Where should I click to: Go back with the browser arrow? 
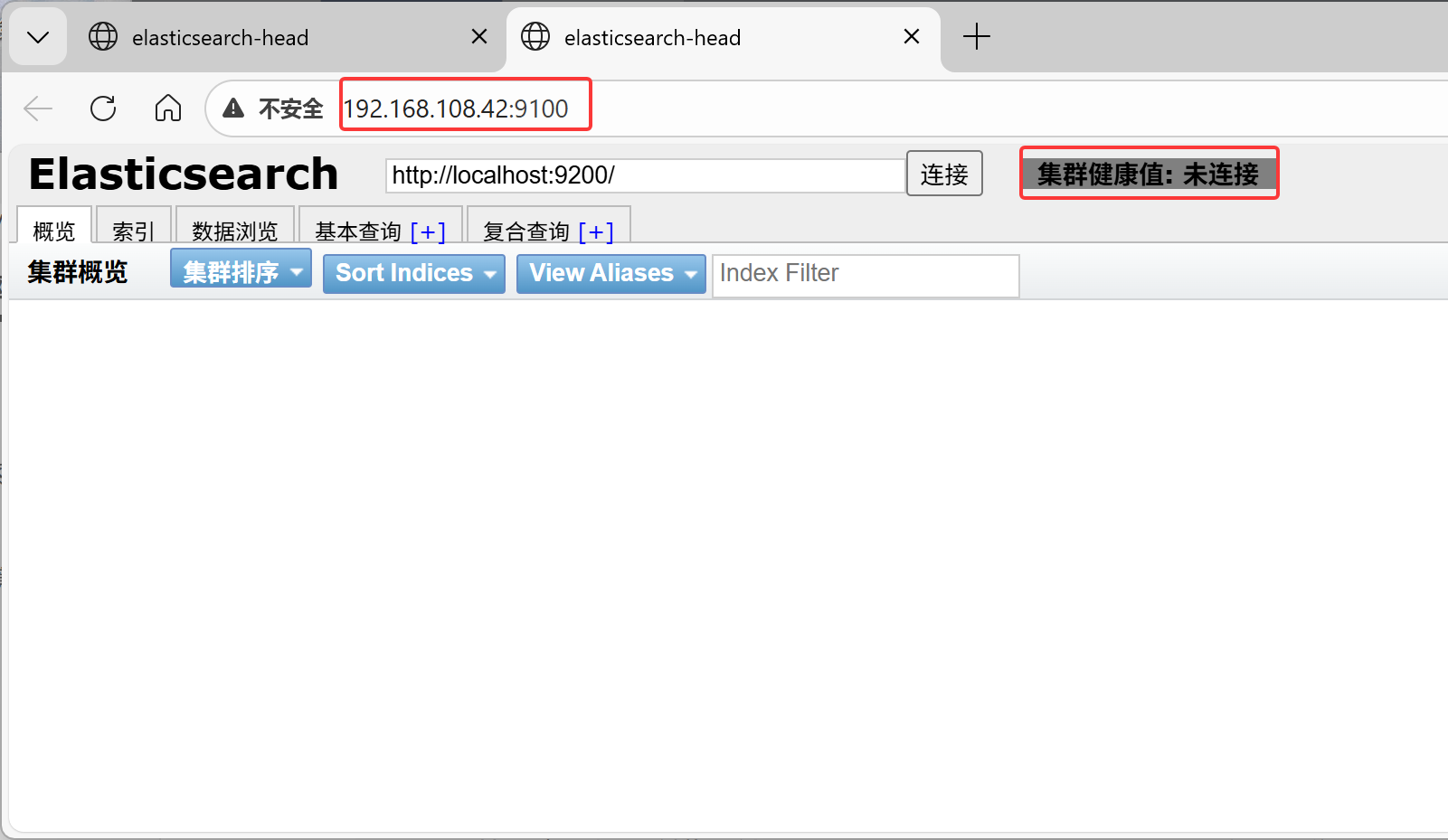click(x=38, y=109)
